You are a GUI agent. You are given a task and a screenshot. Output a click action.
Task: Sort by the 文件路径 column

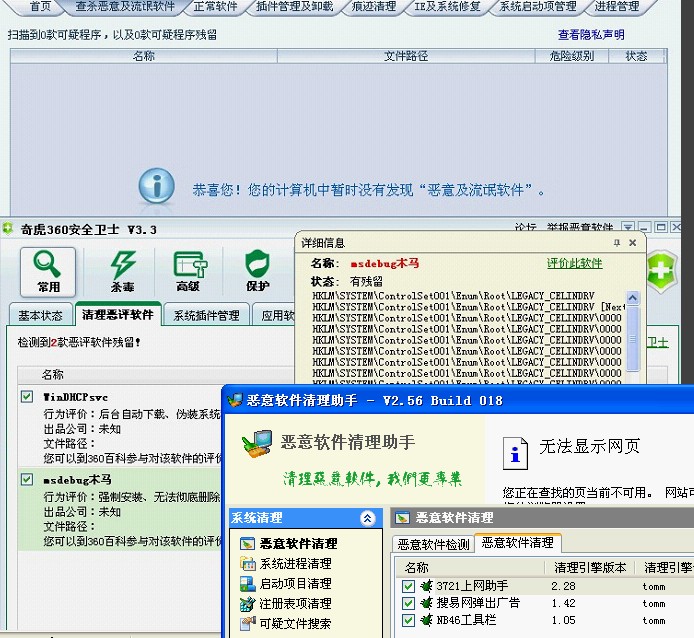(406, 56)
